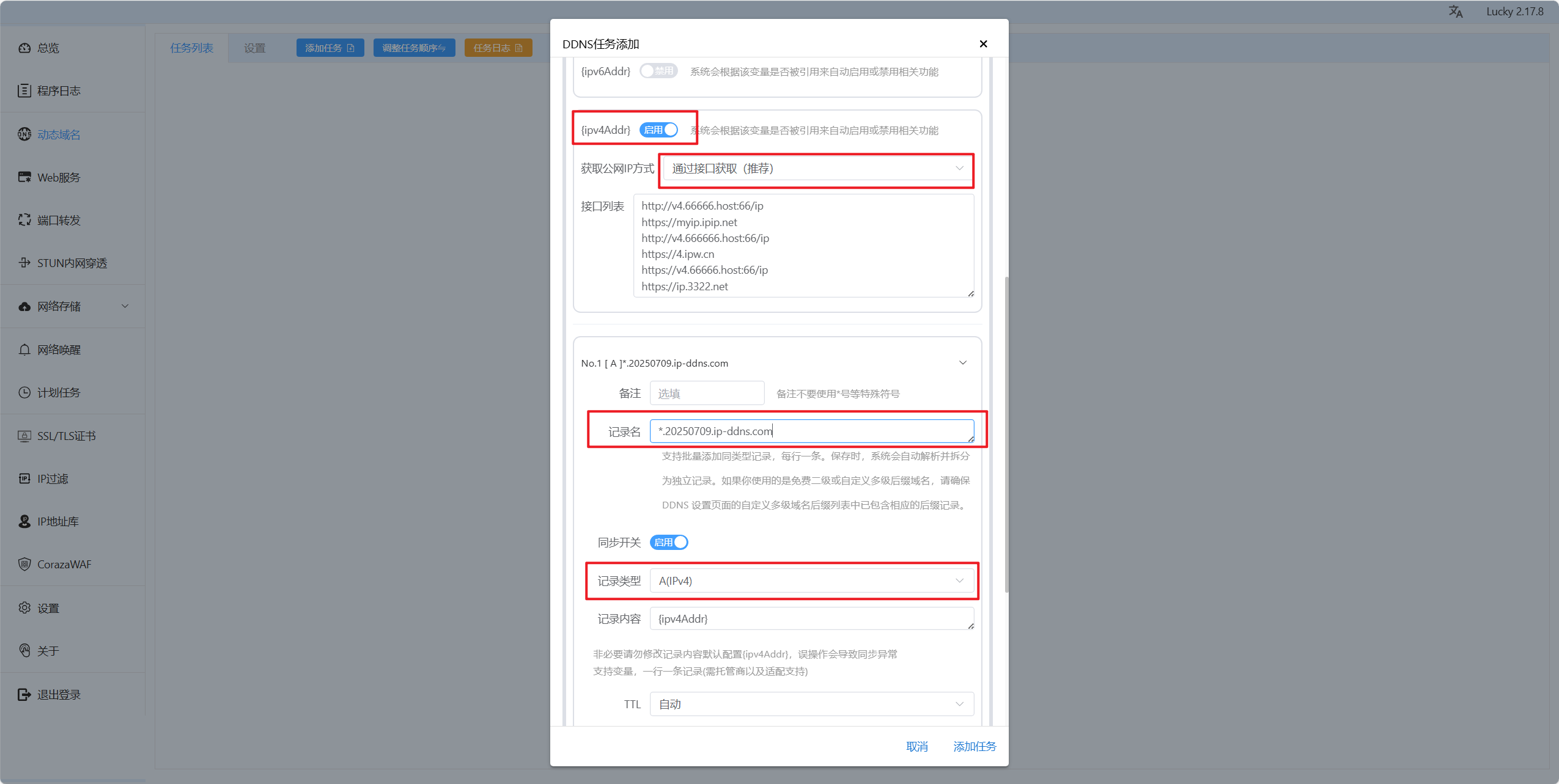Close the DDNS任务添加 dialog

[983, 44]
